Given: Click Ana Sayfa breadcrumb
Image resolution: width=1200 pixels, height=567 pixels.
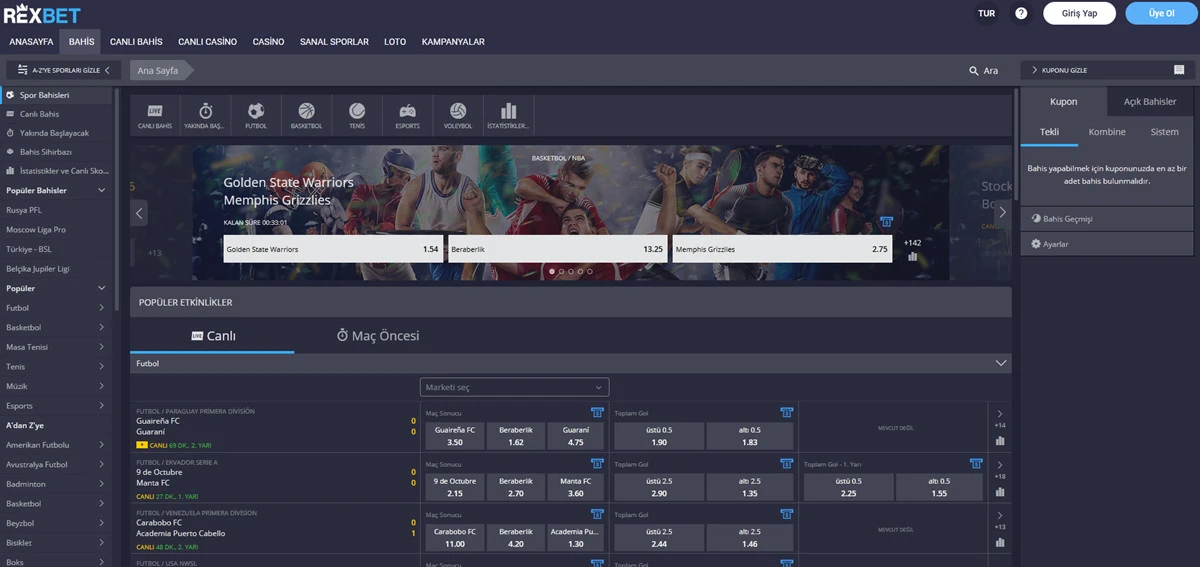Looking at the screenshot, I should click(158, 71).
